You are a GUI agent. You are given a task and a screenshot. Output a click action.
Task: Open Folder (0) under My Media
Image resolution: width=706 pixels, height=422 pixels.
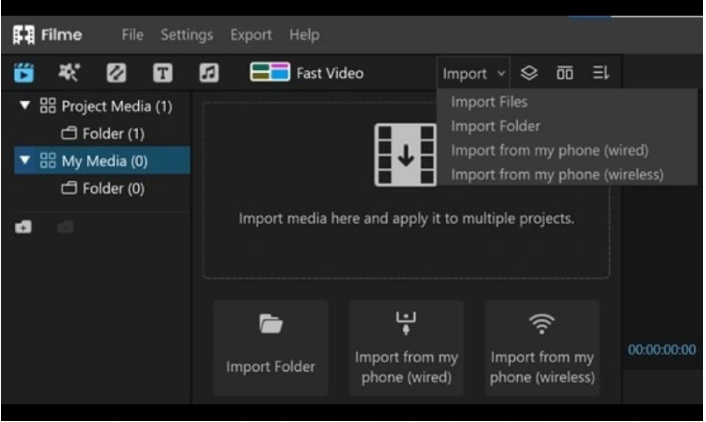coord(113,188)
